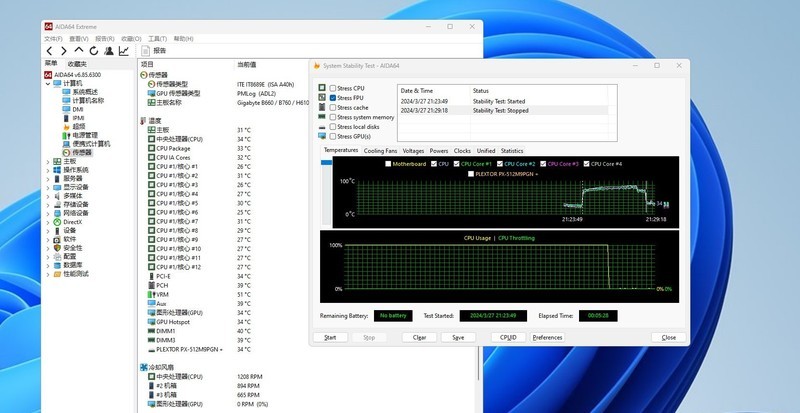Enable the Stress GPU(s) checkbox

click(334, 136)
